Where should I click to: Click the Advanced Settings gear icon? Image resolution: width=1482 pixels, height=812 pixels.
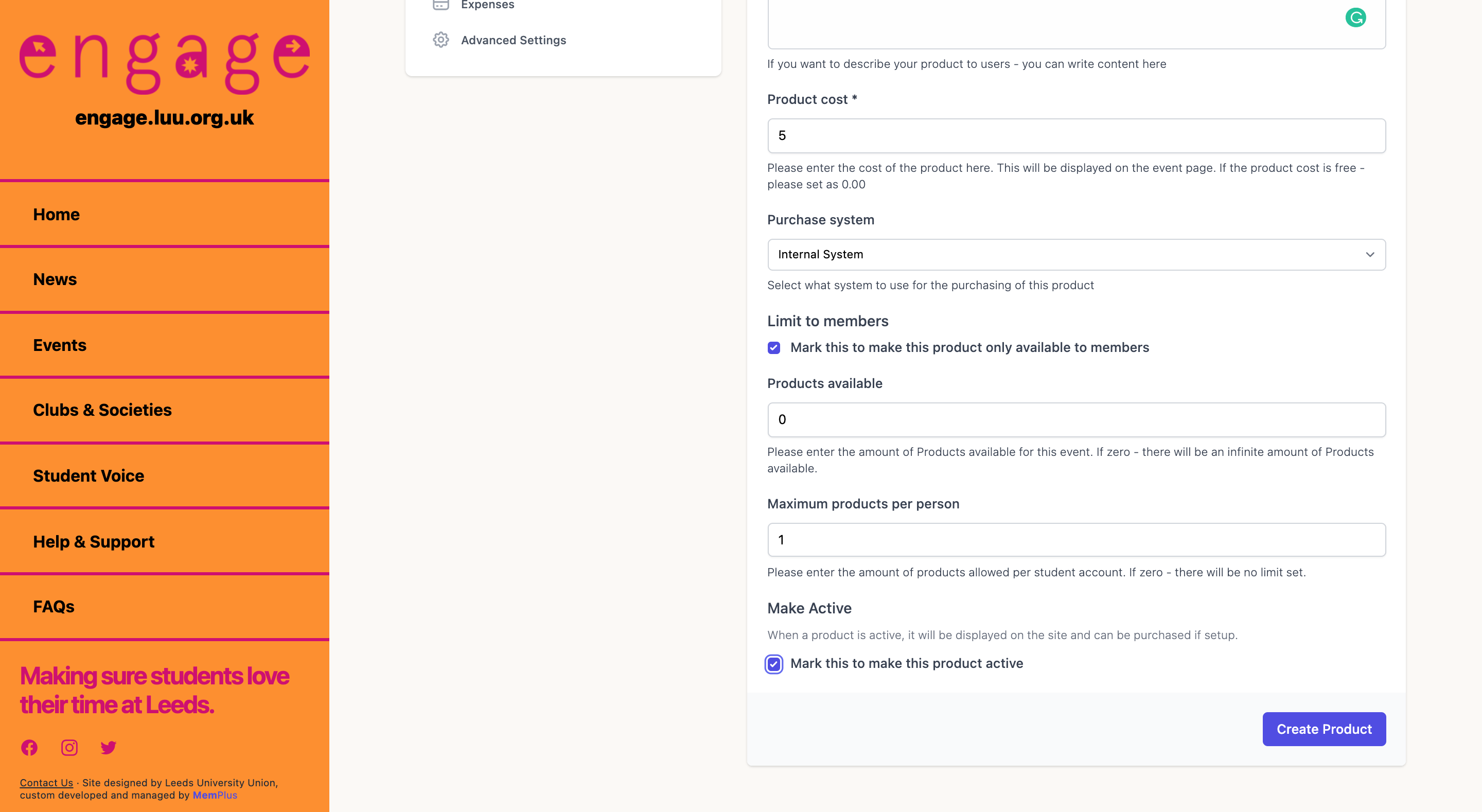(440, 40)
